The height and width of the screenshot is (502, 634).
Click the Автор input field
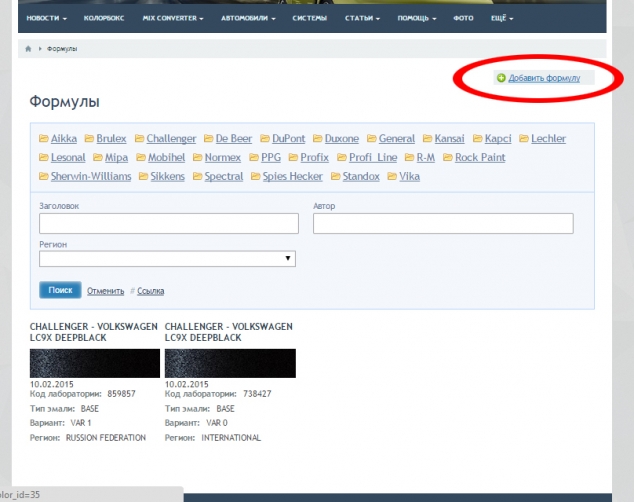[443, 224]
